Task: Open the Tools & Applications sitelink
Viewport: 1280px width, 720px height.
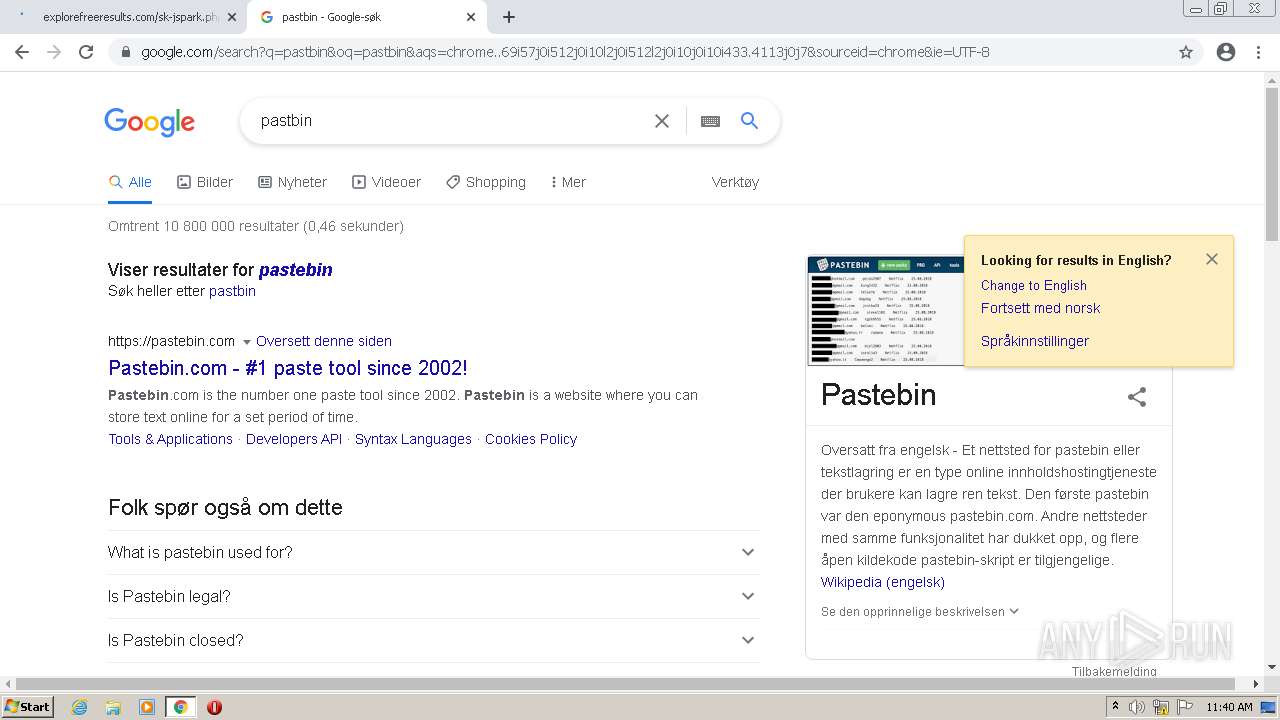Action: [x=170, y=439]
